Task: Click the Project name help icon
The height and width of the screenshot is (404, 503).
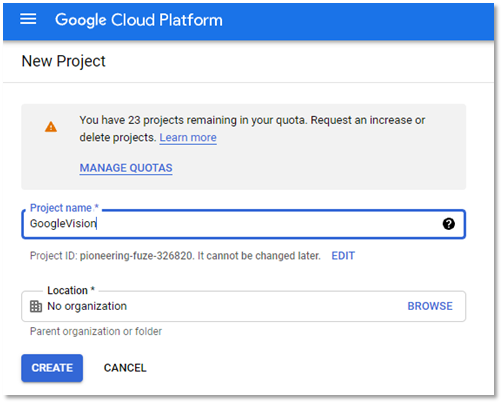Action: pyautogui.click(x=448, y=224)
